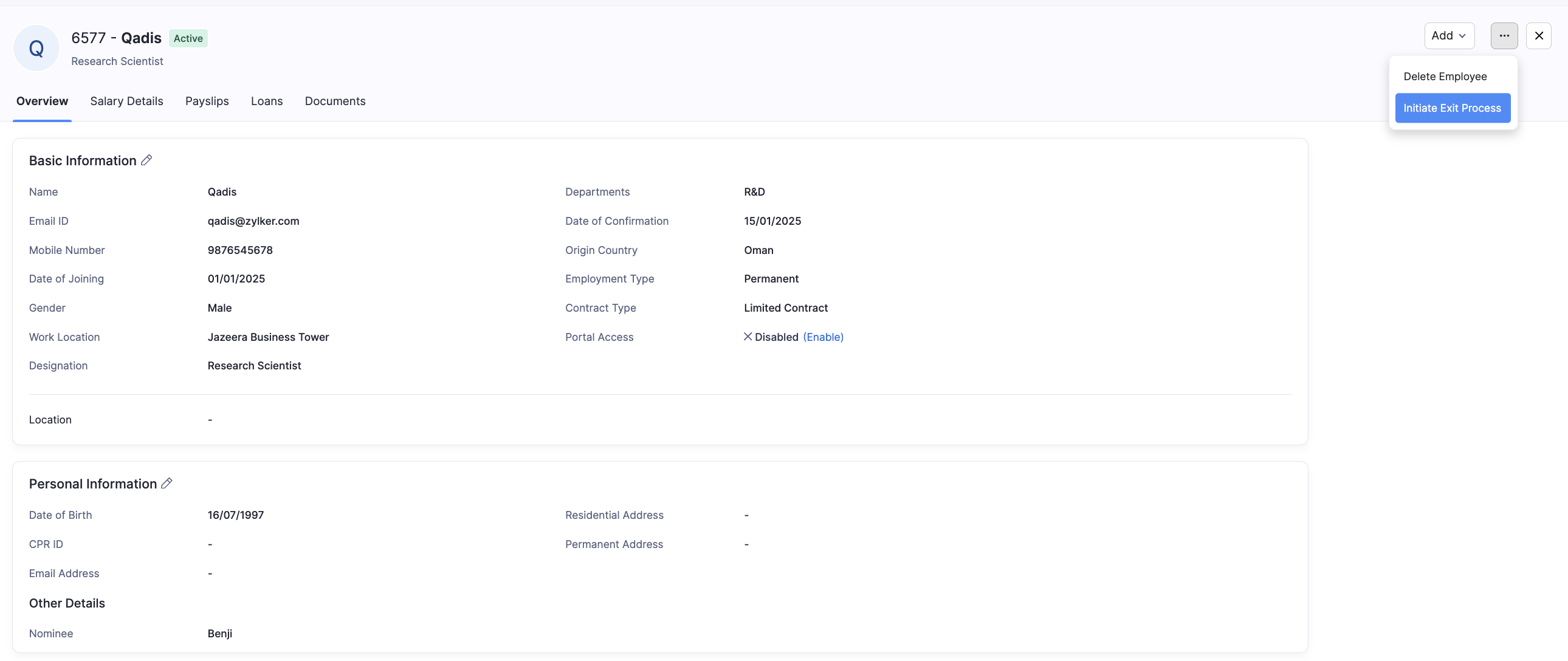Click the X icon beside Disabled
Image resolution: width=1568 pixels, height=661 pixels.
[748, 337]
